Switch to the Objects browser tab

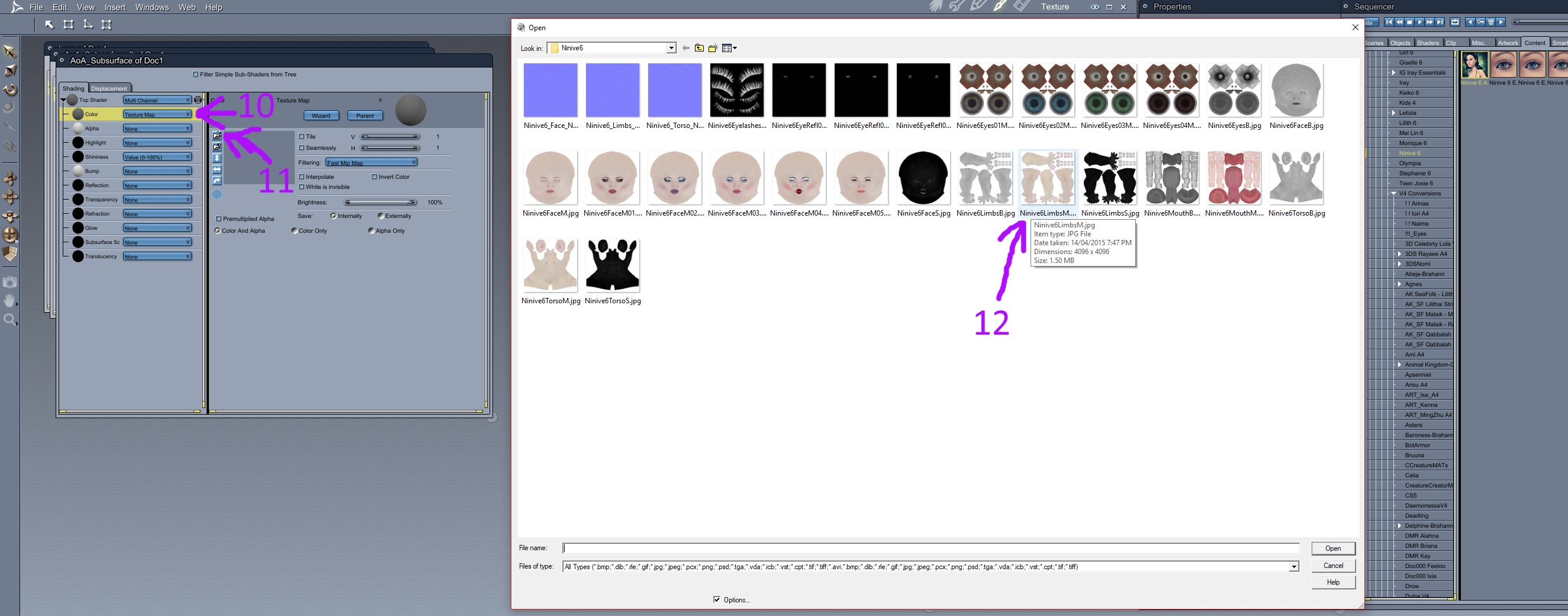pyautogui.click(x=1400, y=43)
